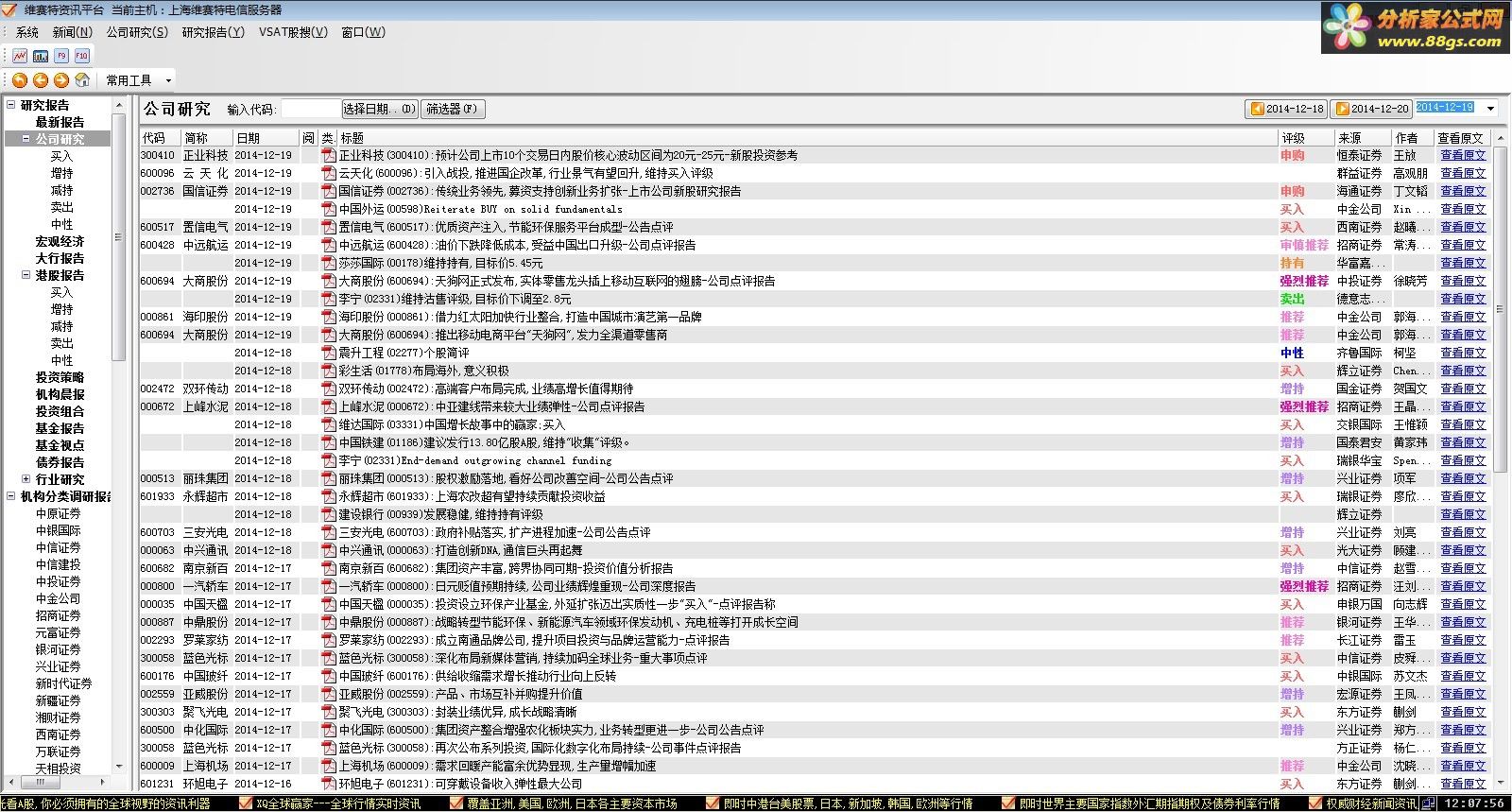Screen dimensions: 1512x812
Task: Select 大行报告 in the tree
Action: pyautogui.click(x=60, y=258)
